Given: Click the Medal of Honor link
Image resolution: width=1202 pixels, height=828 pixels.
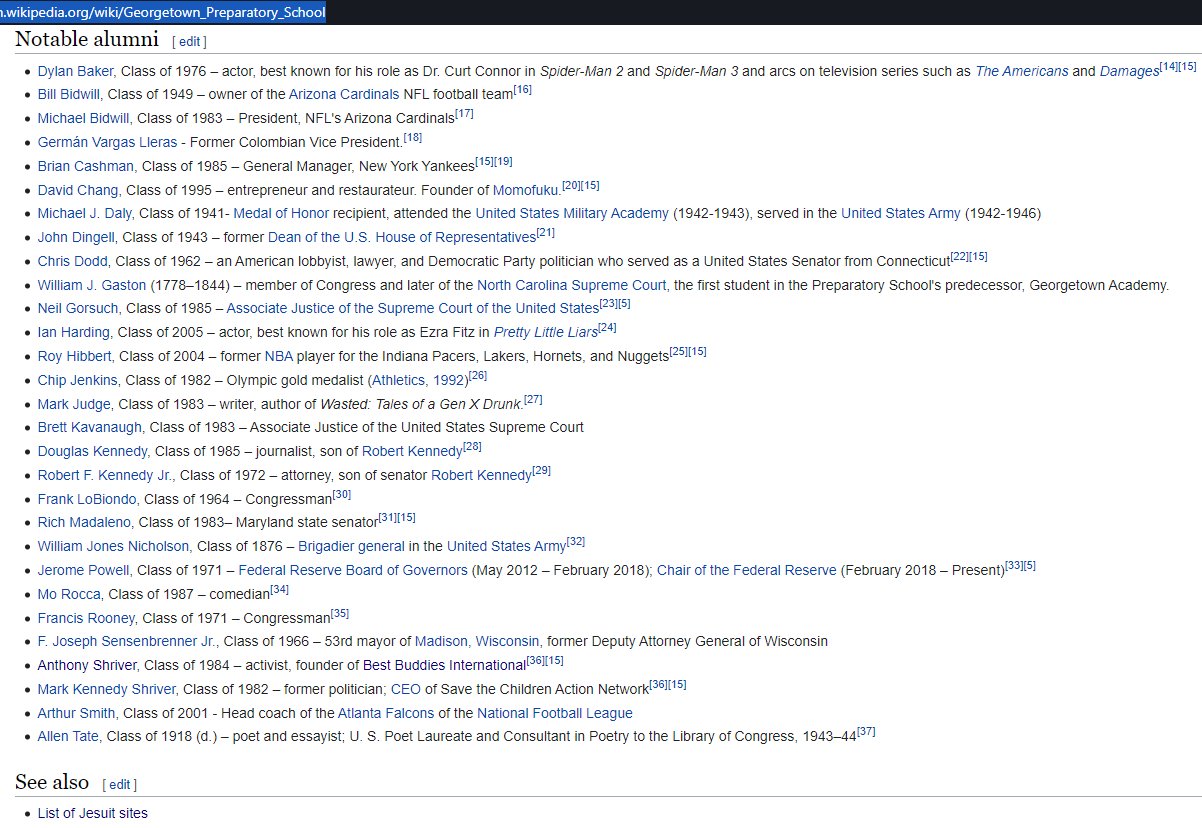Looking at the screenshot, I should point(281,213).
